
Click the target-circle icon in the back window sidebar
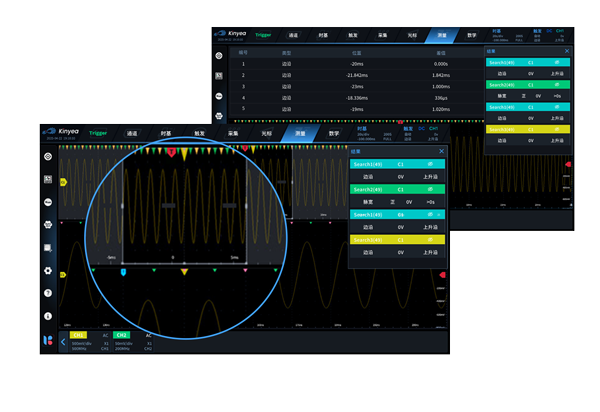(x=219, y=56)
